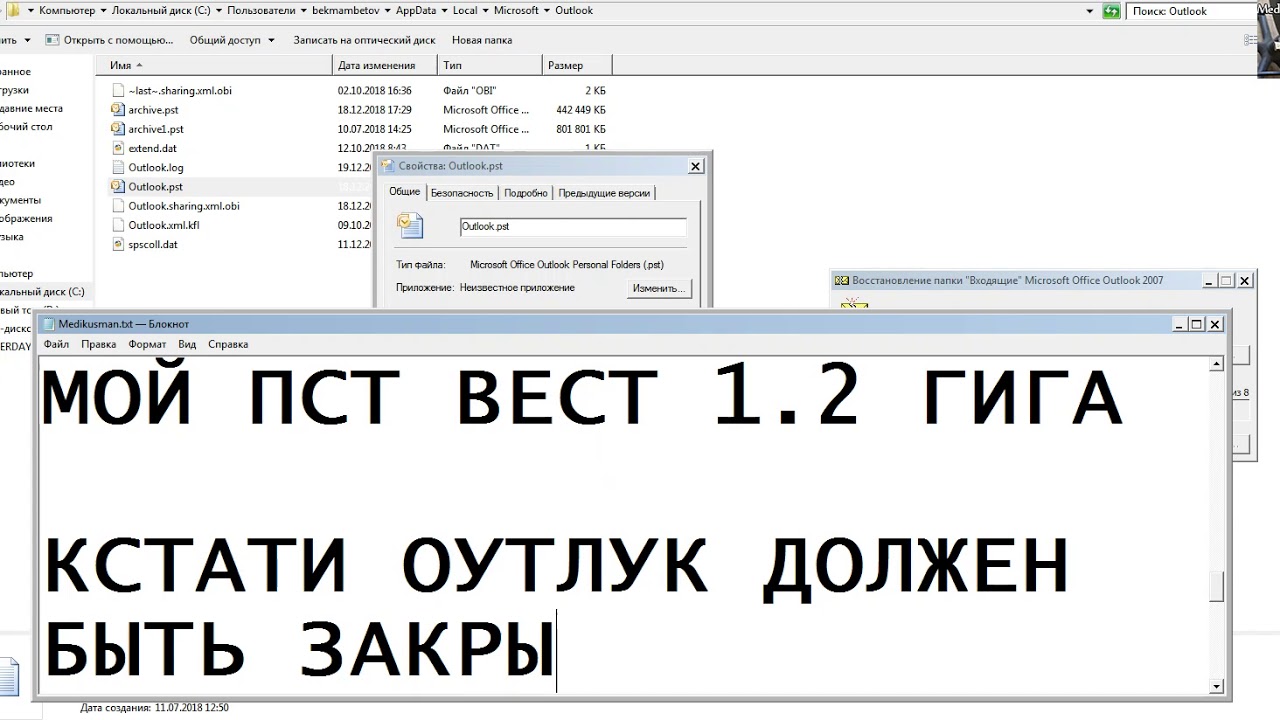Switch to the Общие tab in properties
This screenshot has width=1280, height=720.
click(x=404, y=192)
